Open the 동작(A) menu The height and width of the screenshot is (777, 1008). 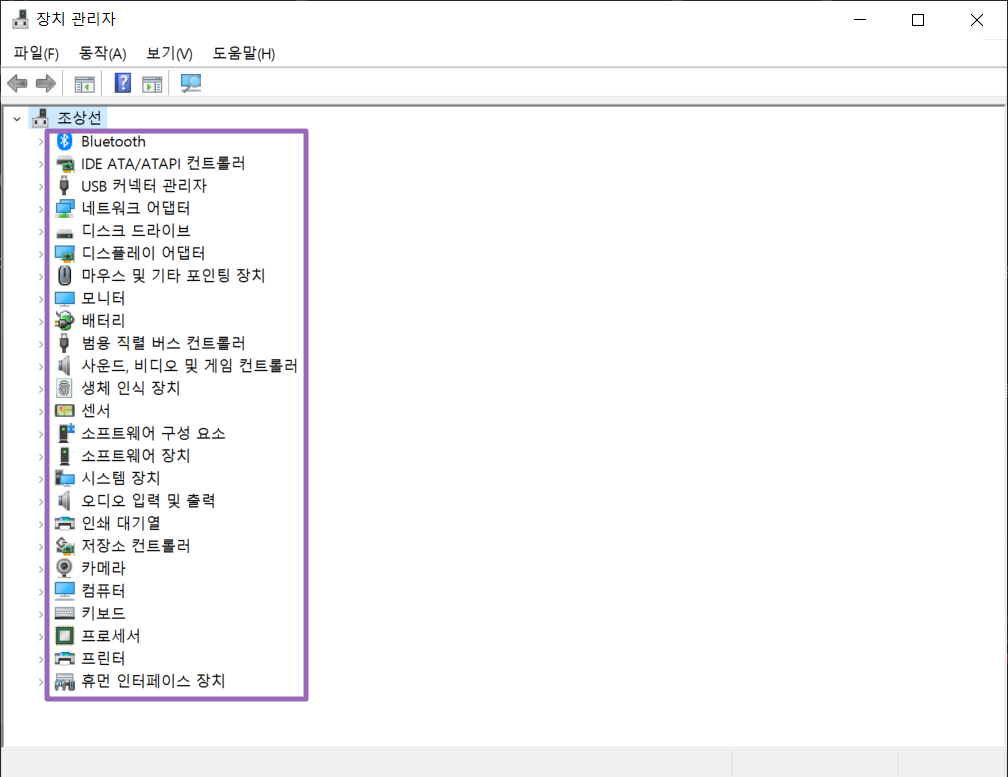(102, 53)
